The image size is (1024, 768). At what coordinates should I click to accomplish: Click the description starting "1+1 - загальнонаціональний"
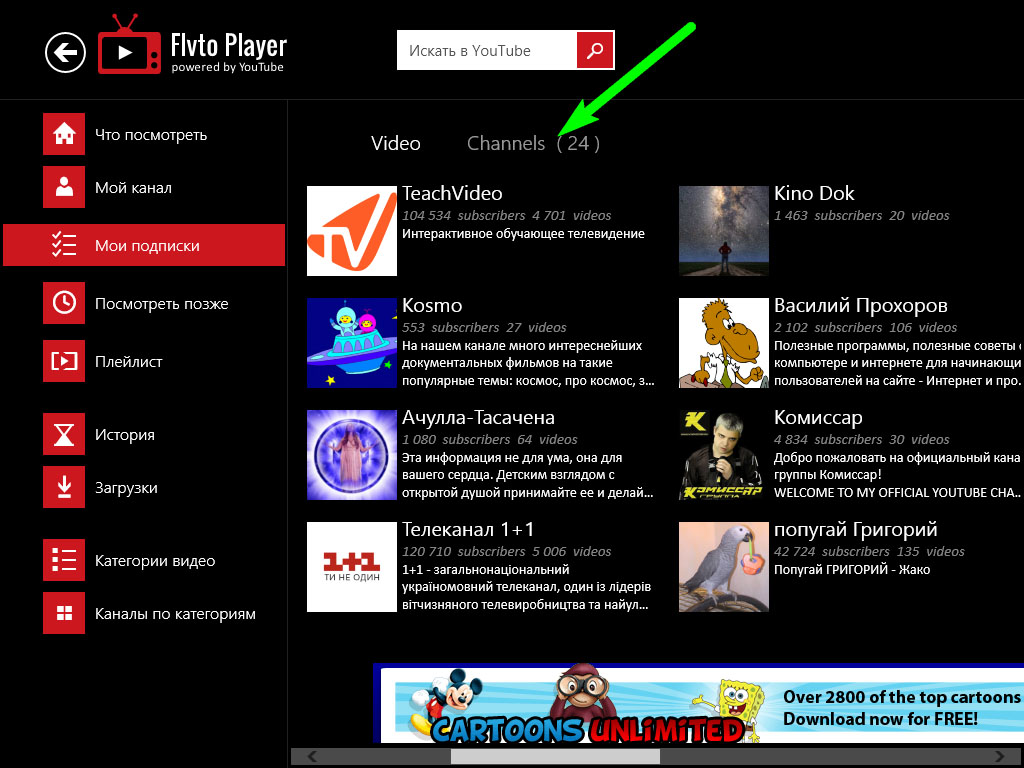526,587
